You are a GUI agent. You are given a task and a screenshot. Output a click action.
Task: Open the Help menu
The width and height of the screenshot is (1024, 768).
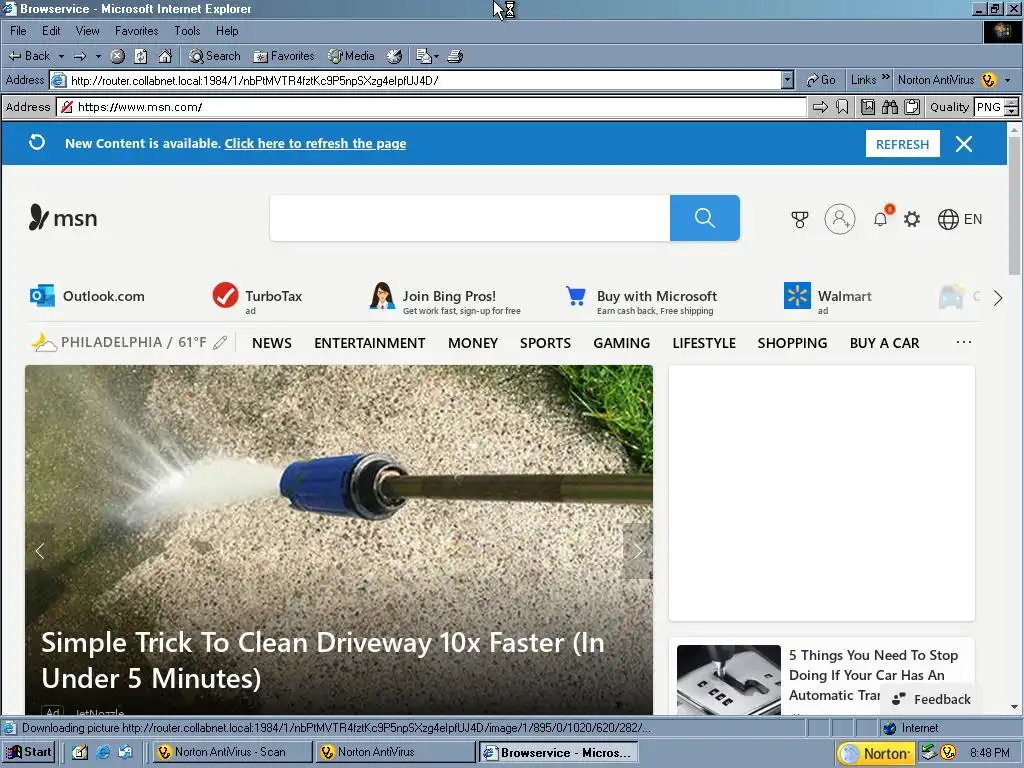coord(227,31)
